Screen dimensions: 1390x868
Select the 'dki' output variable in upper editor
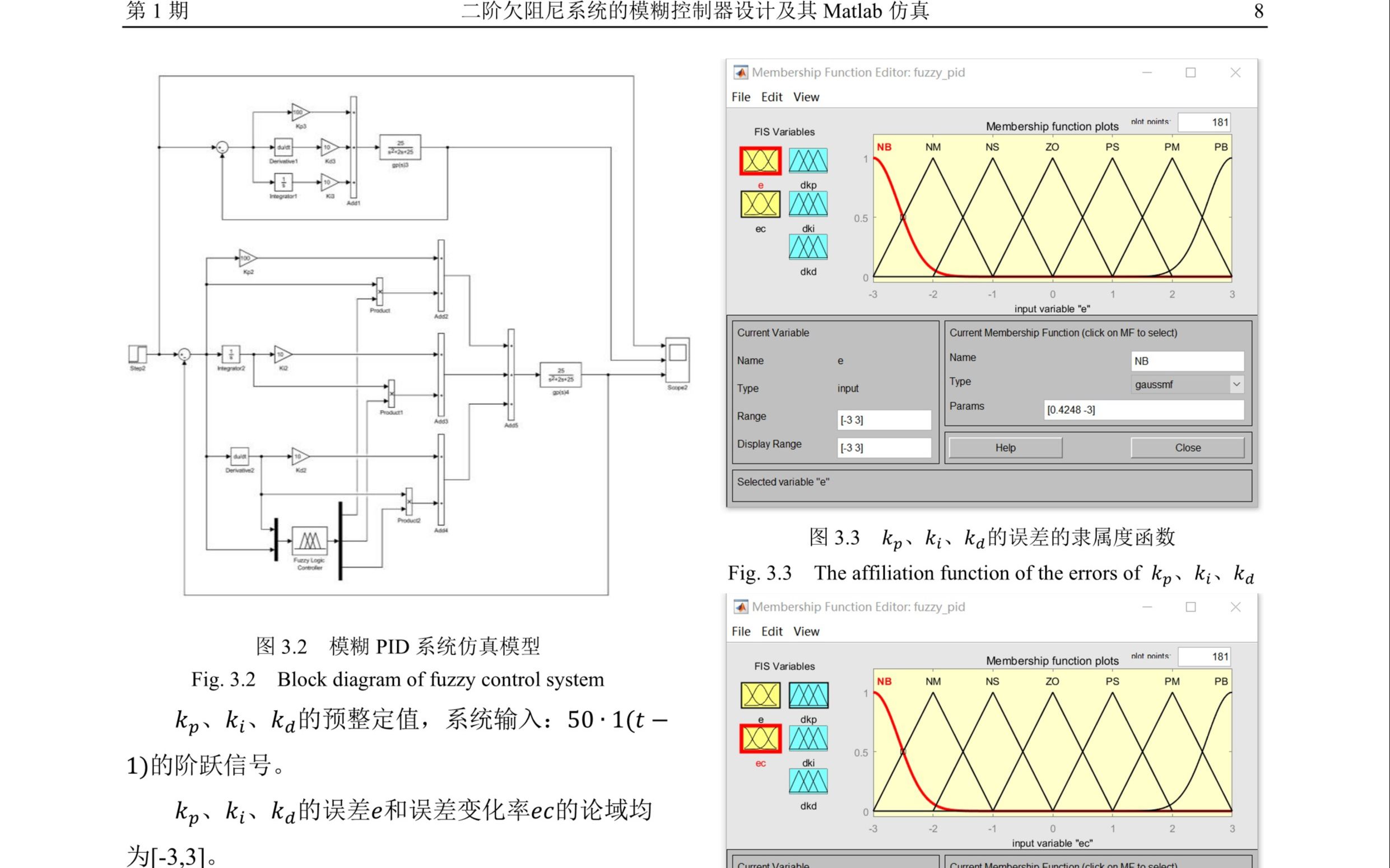[808, 204]
